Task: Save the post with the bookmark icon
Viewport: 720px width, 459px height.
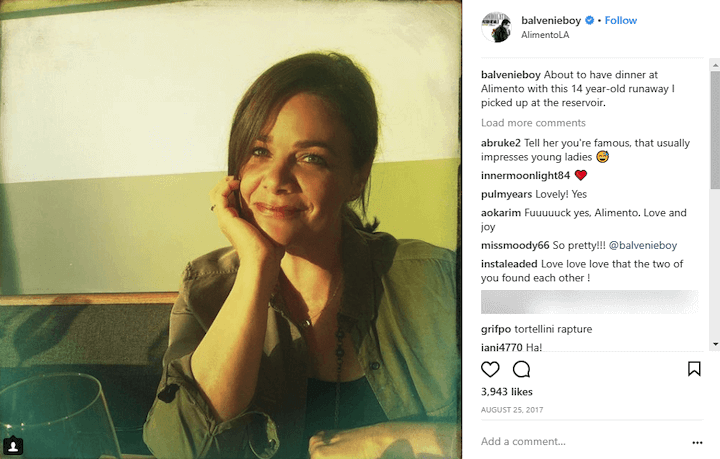Action: 694,369
